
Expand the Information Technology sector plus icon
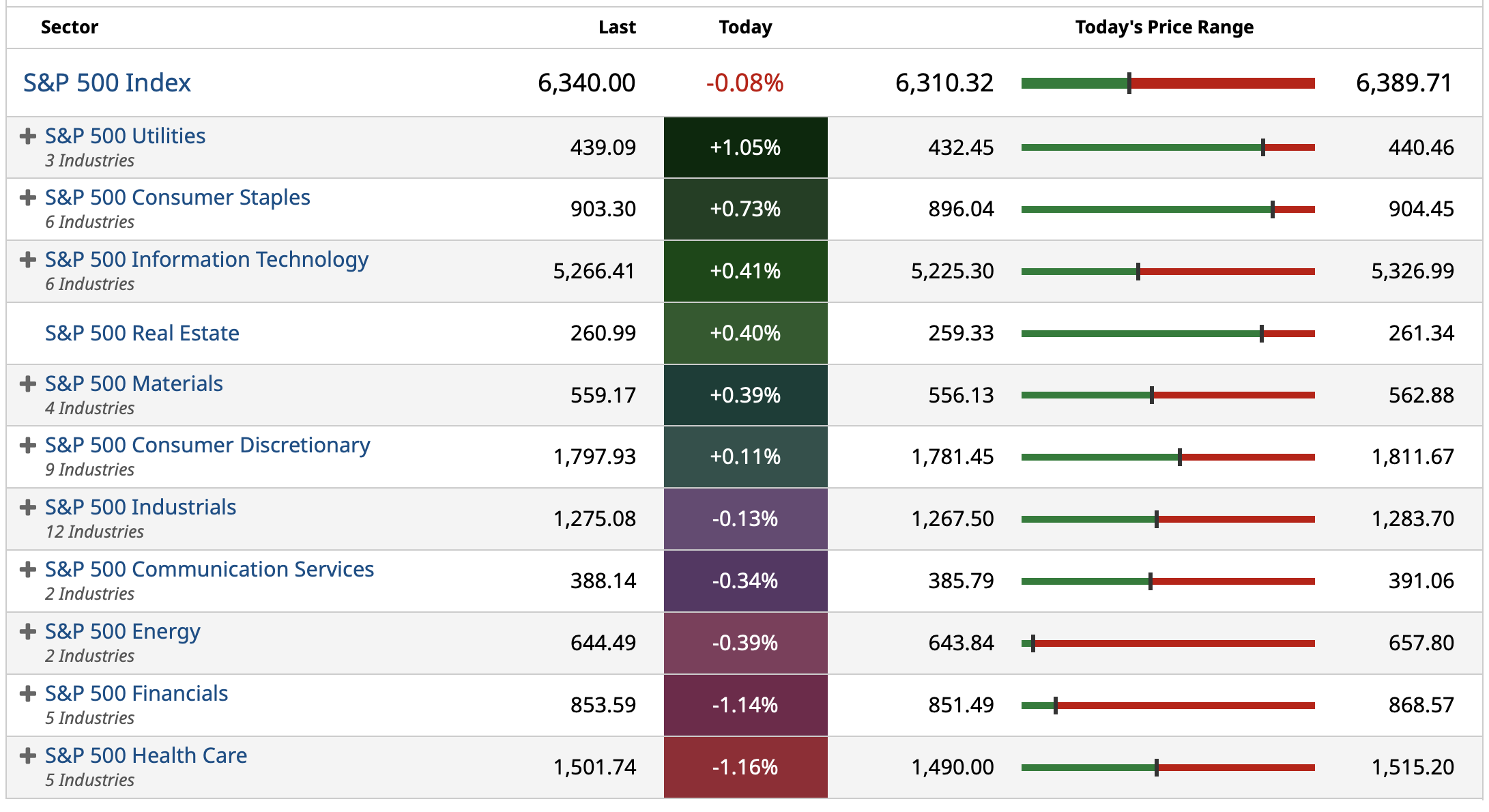[28, 260]
